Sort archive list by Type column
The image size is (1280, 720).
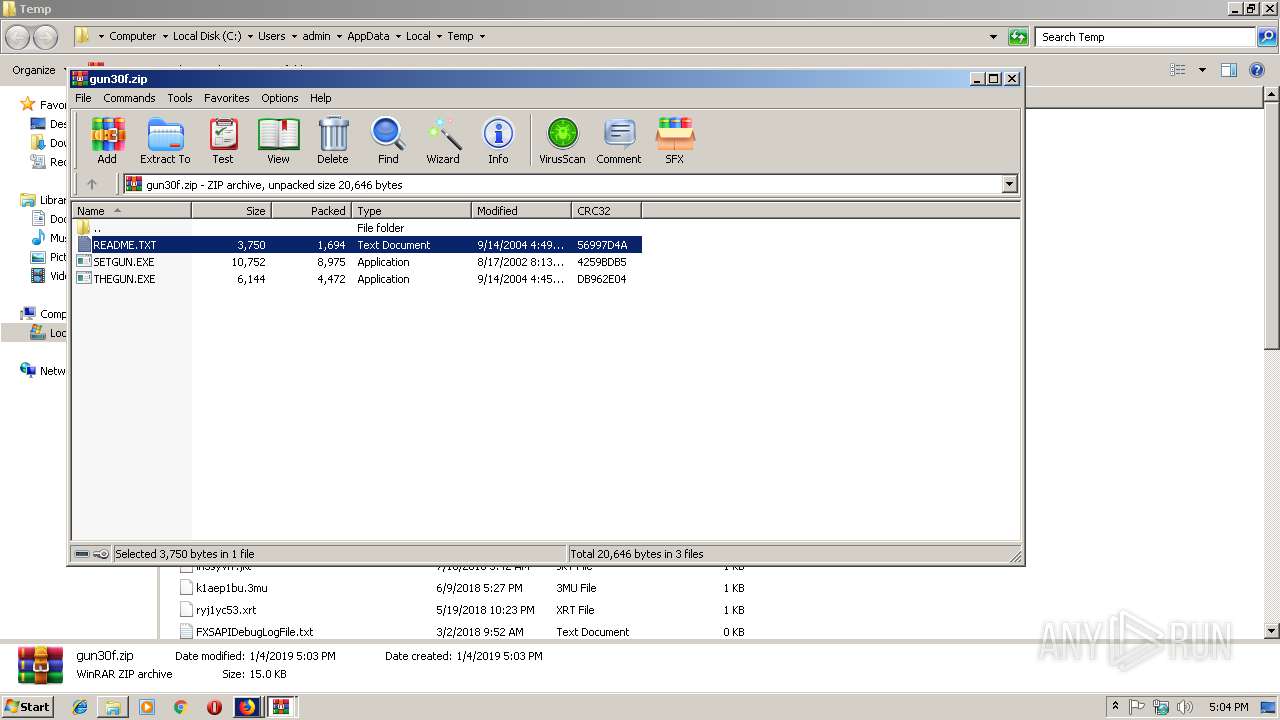(x=411, y=210)
